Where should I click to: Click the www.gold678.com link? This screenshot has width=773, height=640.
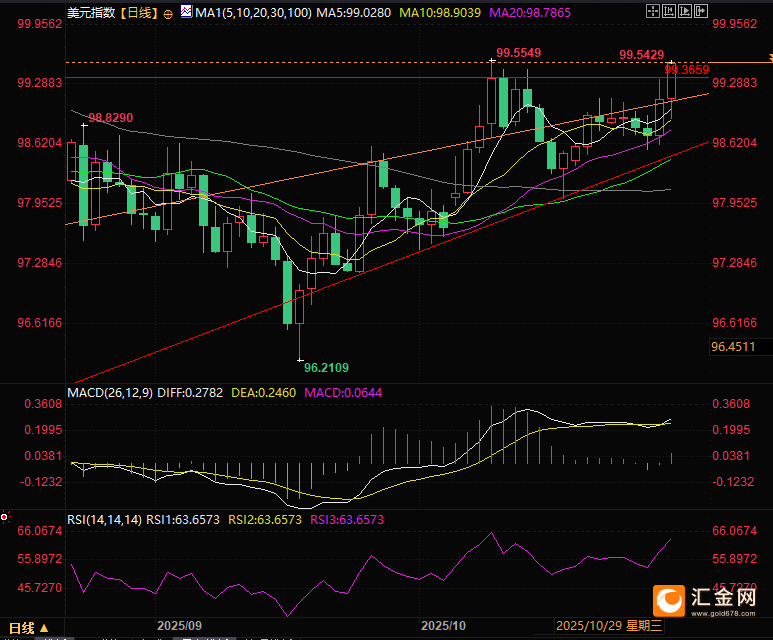point(723,614)
